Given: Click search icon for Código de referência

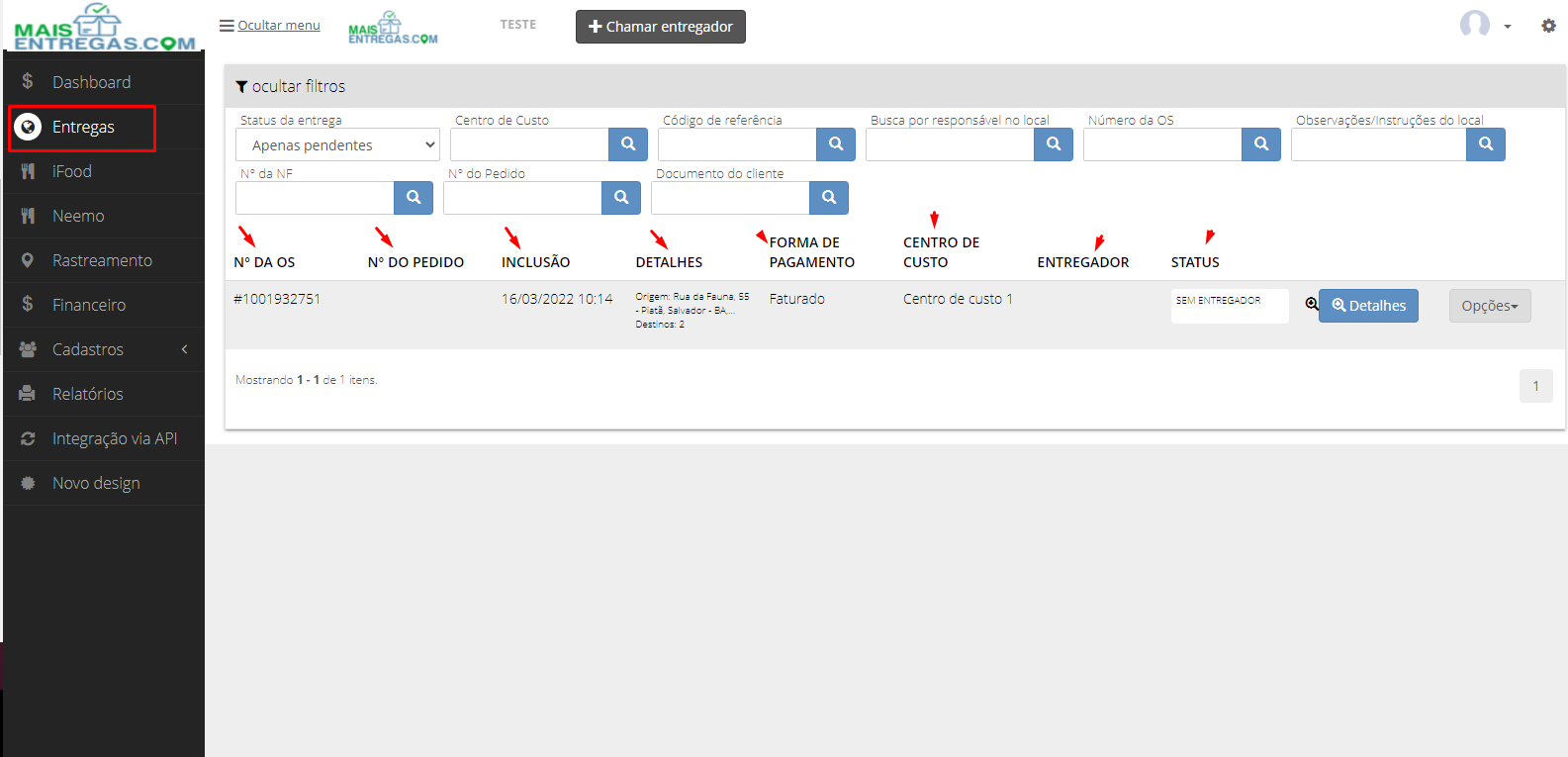Looking at the screenshot, I should tap(836, 144).
